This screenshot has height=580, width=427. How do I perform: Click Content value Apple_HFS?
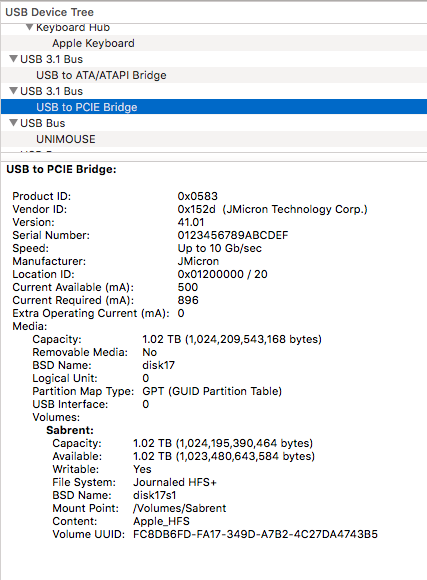161,521
